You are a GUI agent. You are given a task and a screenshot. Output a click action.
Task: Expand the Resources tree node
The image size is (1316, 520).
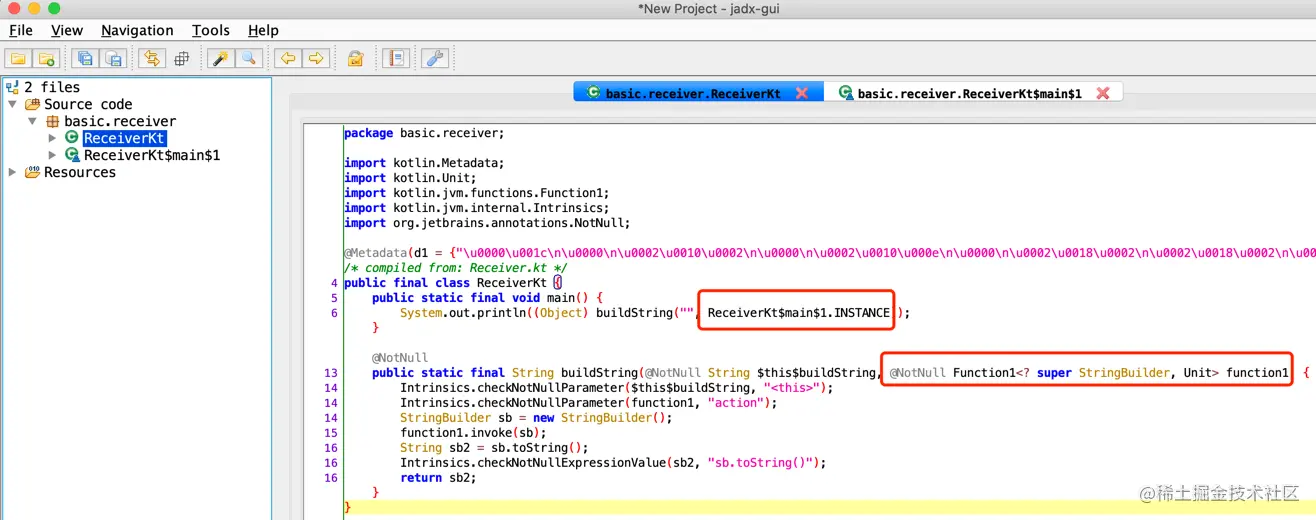(12, 172)
